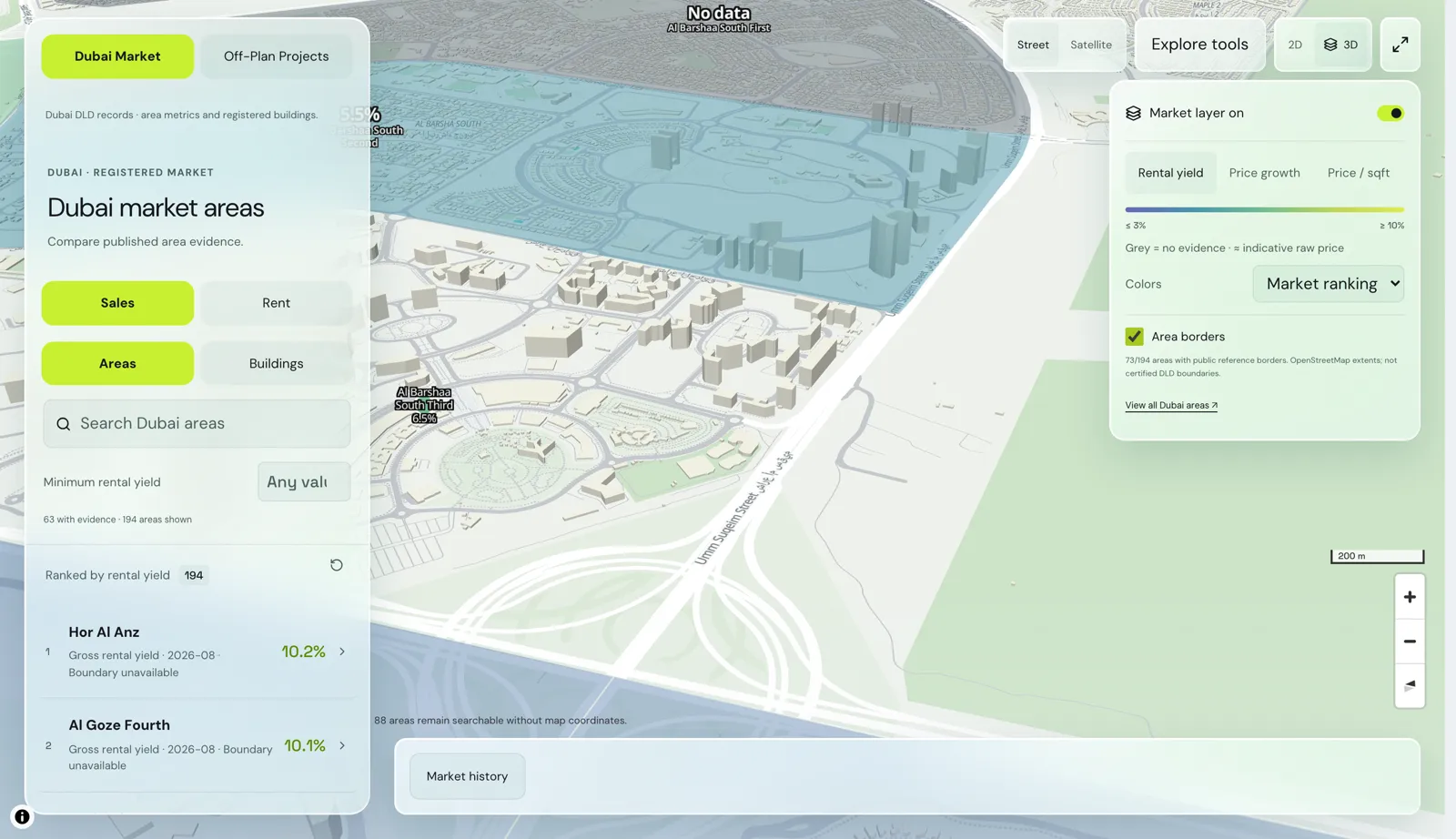
Task: Click the 10.1% yield value
Action: coord(305,745)
